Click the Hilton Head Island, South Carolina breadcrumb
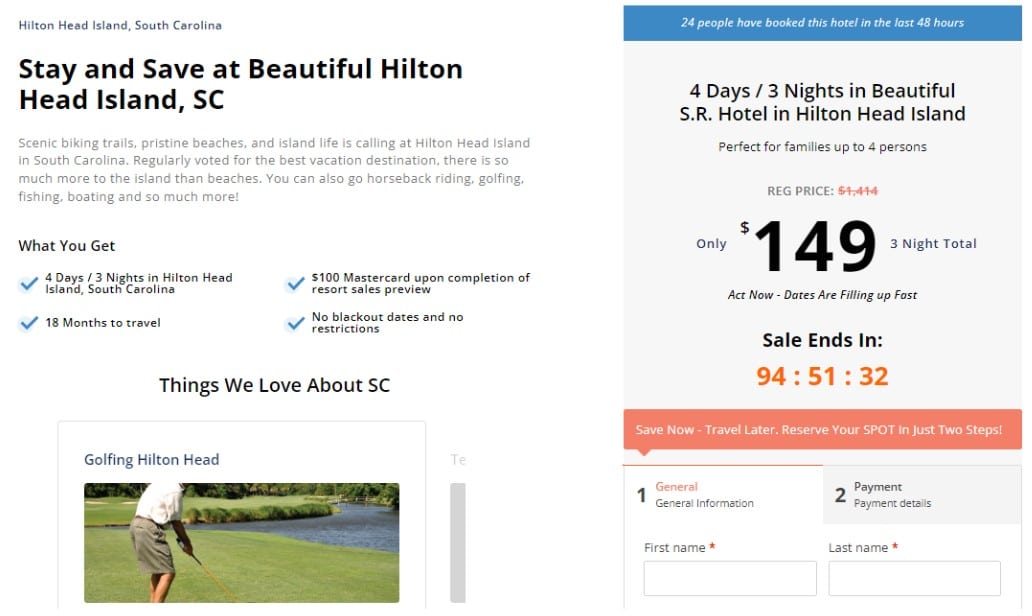This screenshot has width=1032, height=616. tap(120, 25)
